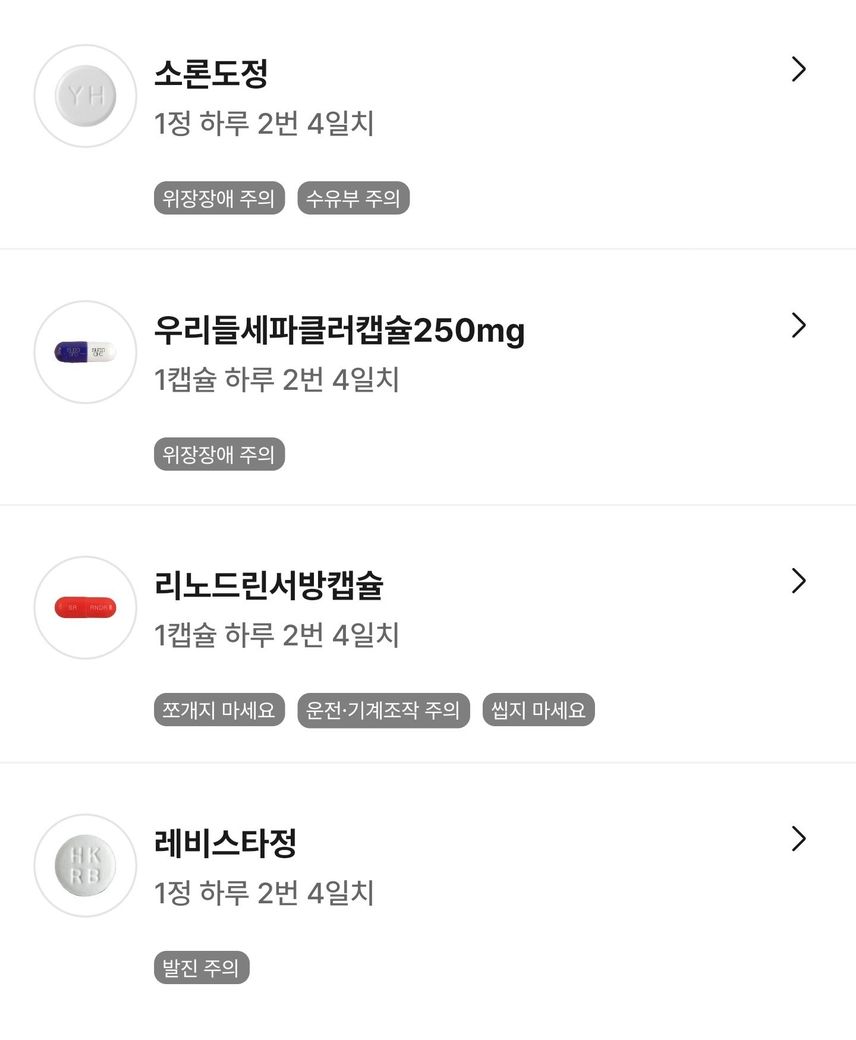Tap the 쪼개지 마세요 warning tag
The width and height of the screenshot is (856, 1040).
pyautogui.click(x=219, y=711)
